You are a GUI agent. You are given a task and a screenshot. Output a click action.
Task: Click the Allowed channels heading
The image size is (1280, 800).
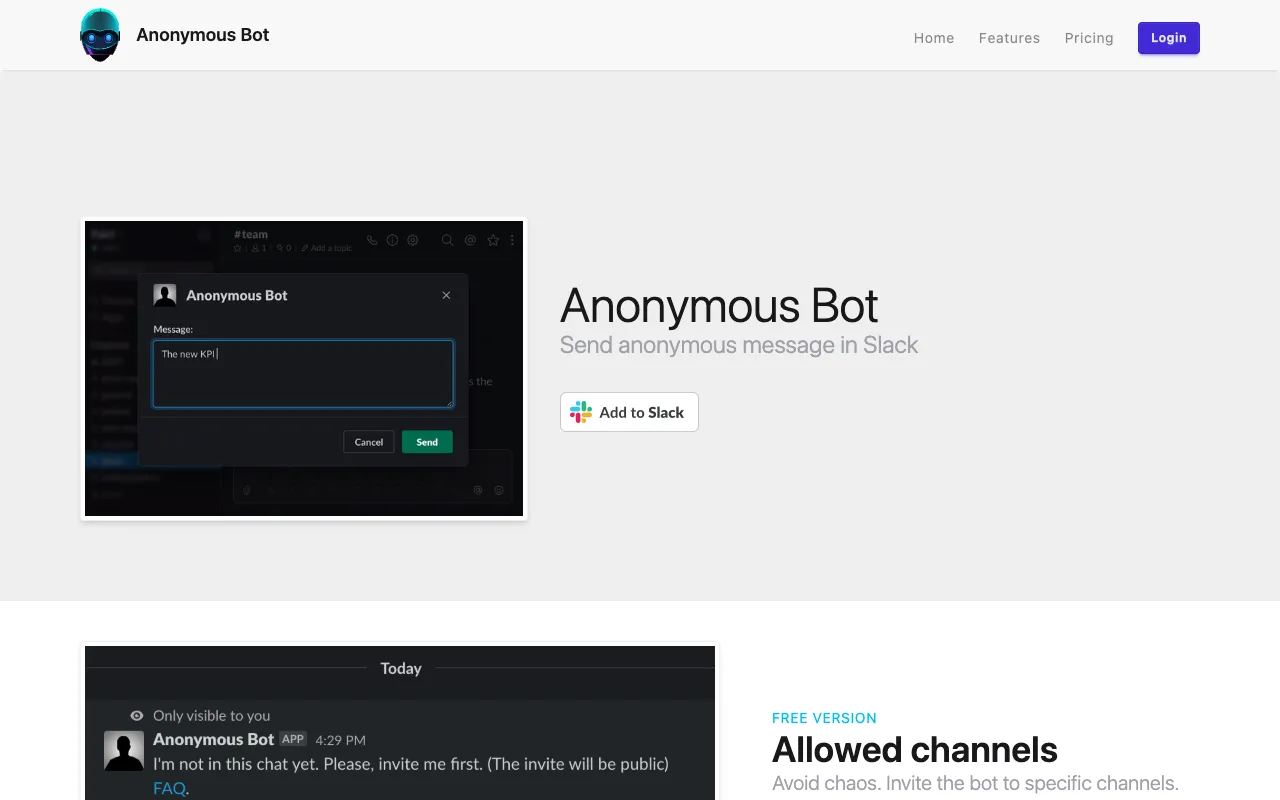pos(915,749)
